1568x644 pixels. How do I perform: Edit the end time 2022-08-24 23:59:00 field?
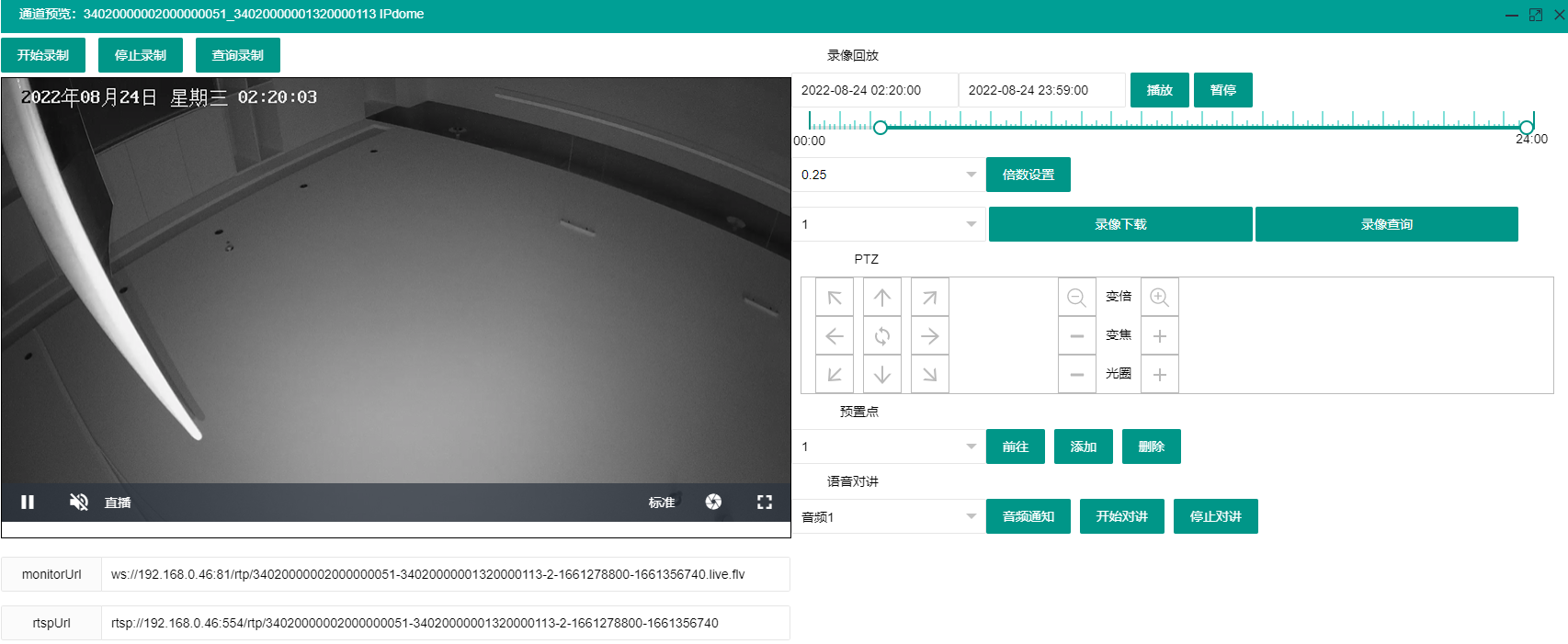click(x=1042, y=90)
